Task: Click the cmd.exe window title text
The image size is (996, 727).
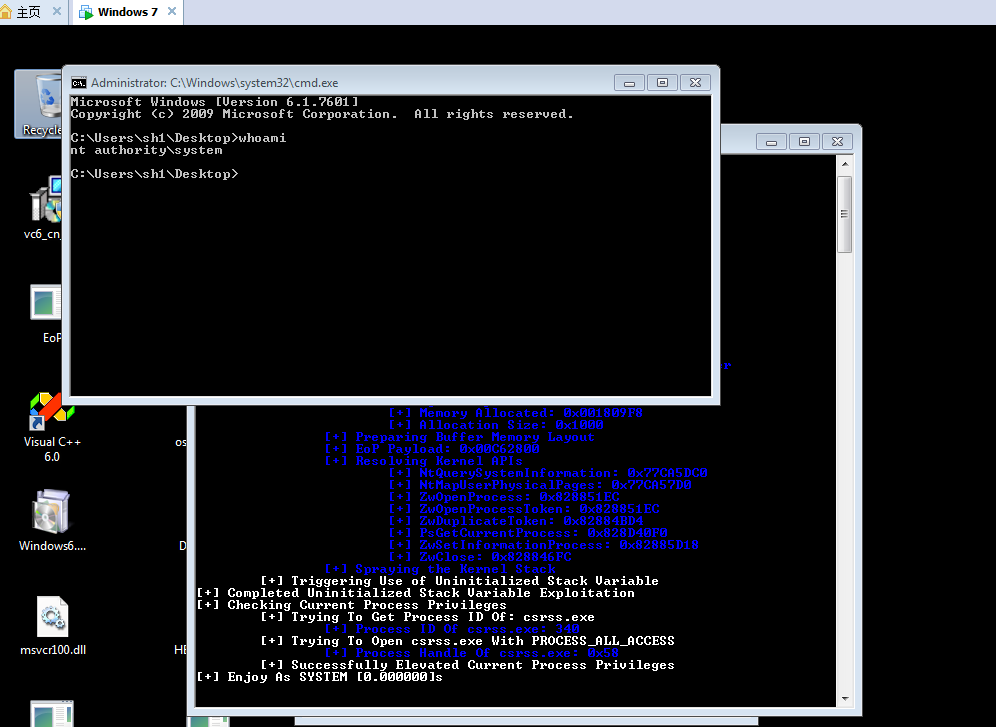Action: [215, 83]
